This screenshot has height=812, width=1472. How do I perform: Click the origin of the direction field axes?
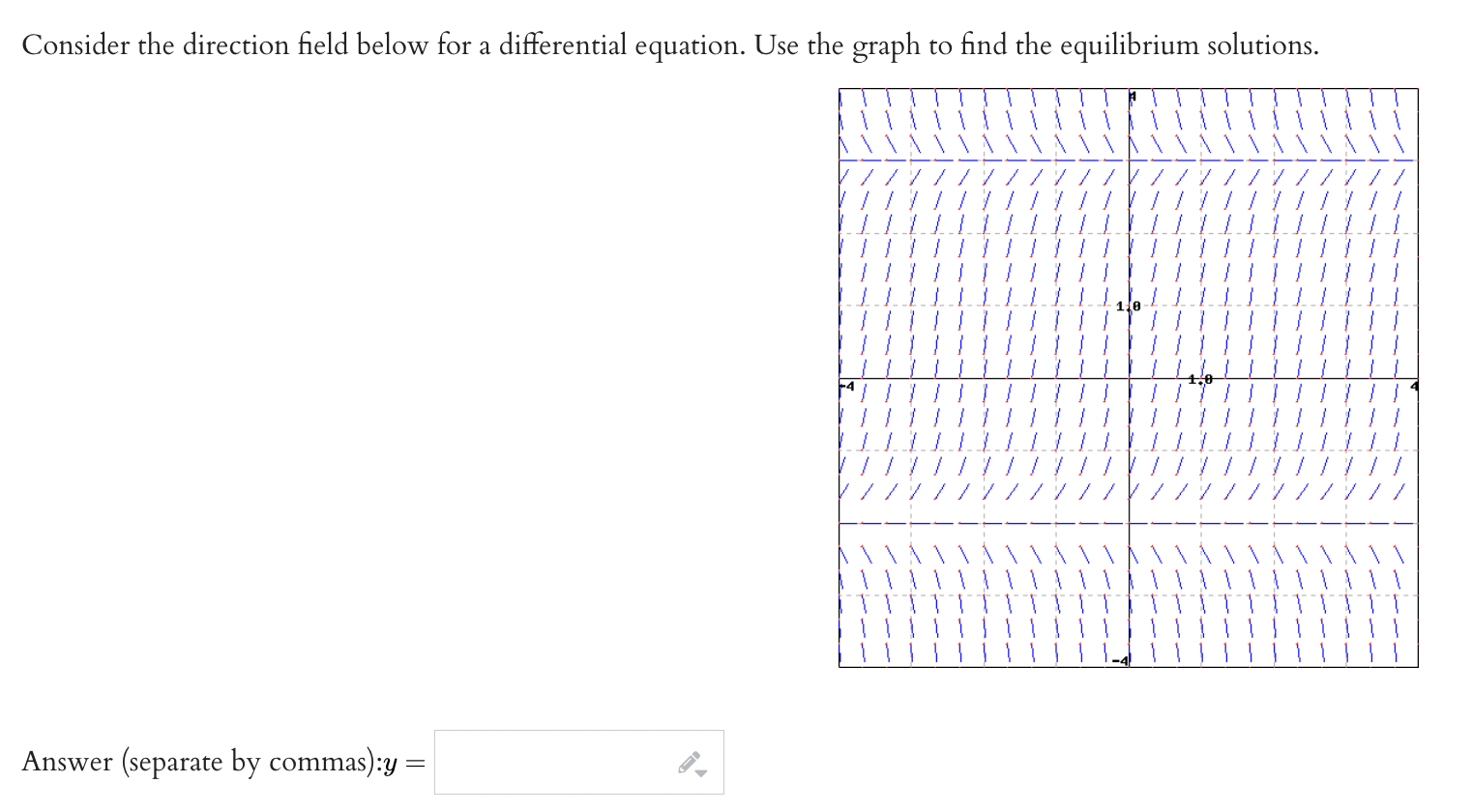point(1129,380)
